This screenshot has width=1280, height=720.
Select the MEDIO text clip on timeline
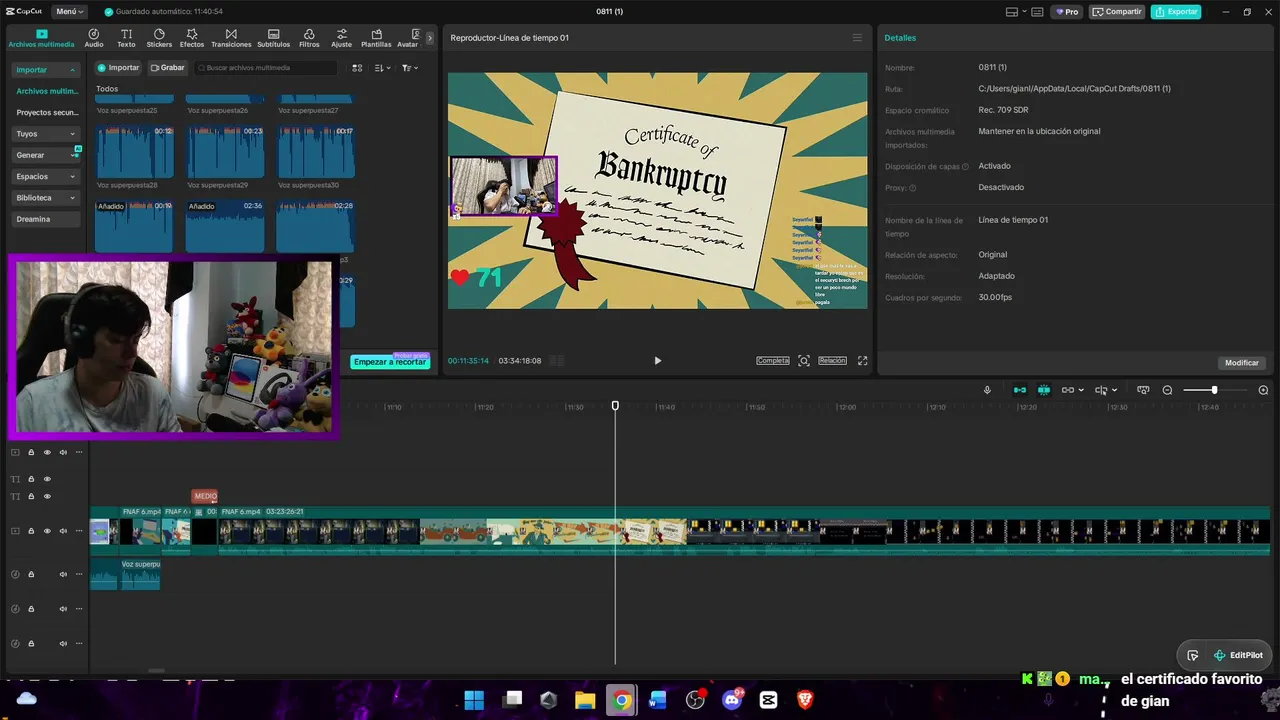[x=205, y=496]
